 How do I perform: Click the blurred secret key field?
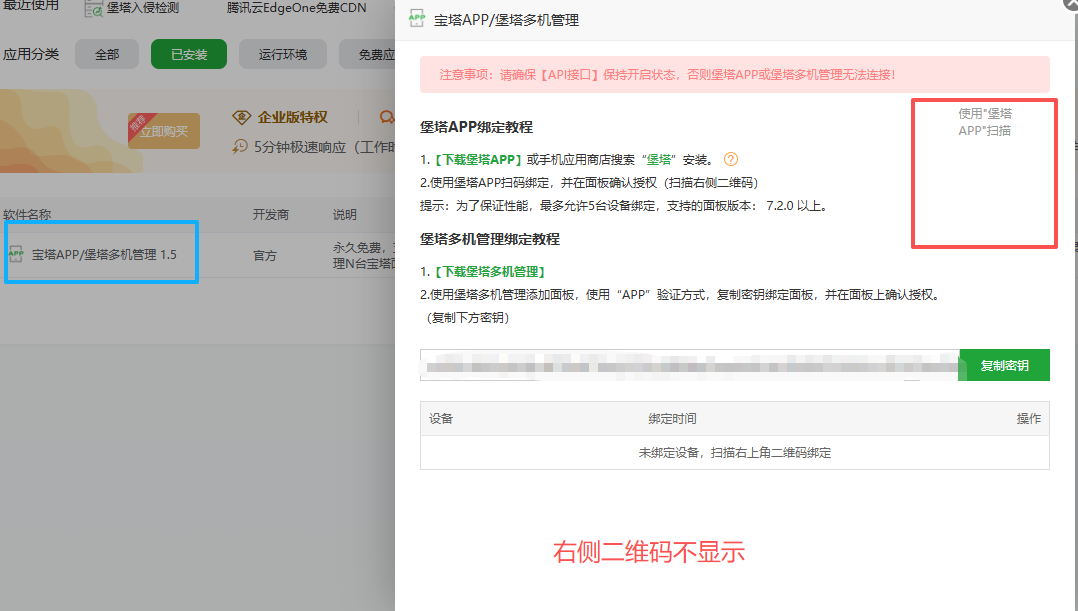(x=690, y=365)
